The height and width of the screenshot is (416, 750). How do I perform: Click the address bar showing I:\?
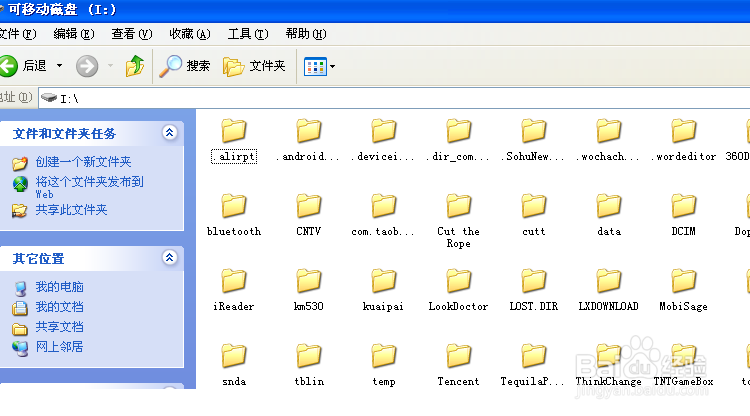394,99
